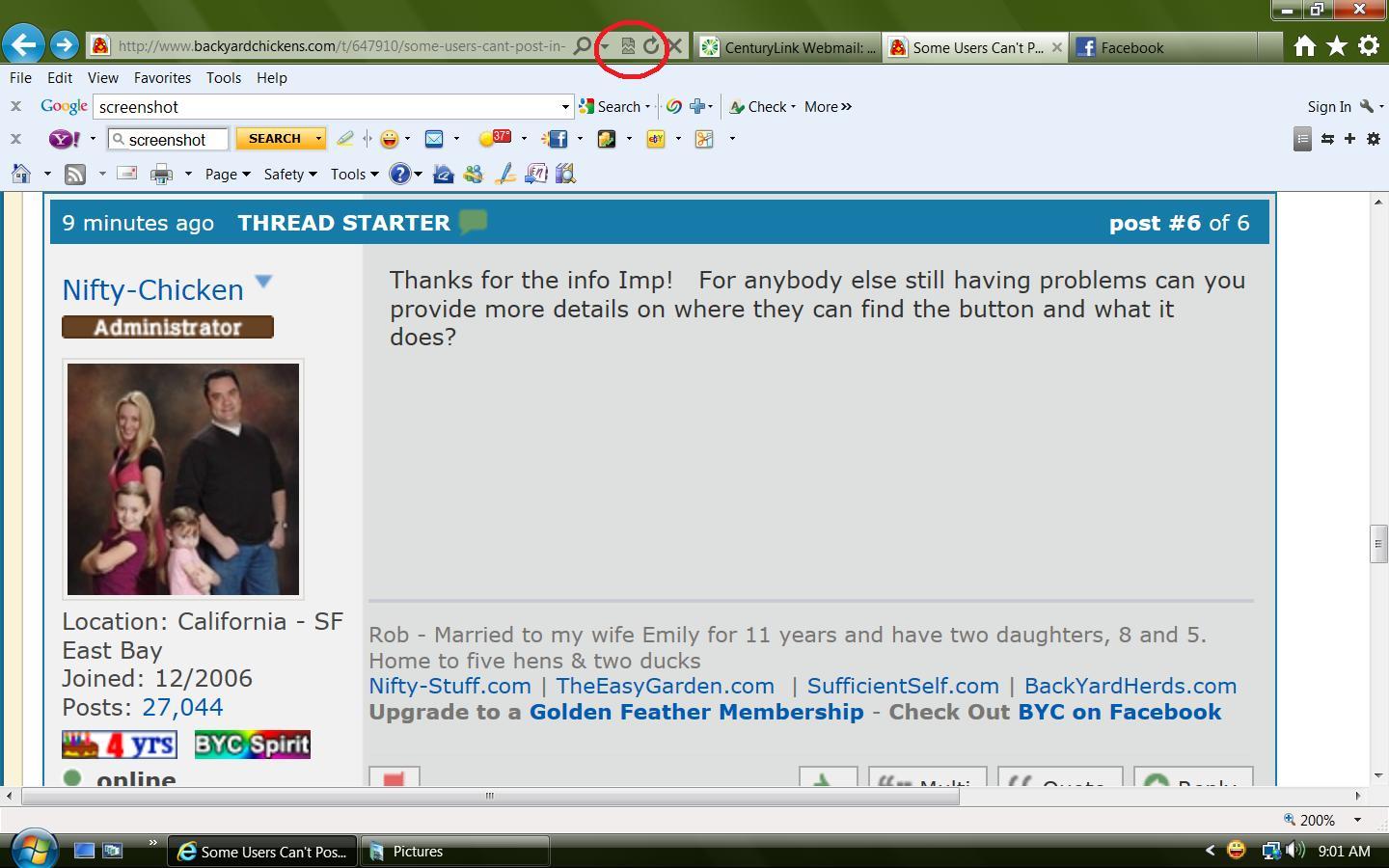Expand the Safety dropdown menu
Viewport: 1389px width, 868px height.
click(289, 174)
